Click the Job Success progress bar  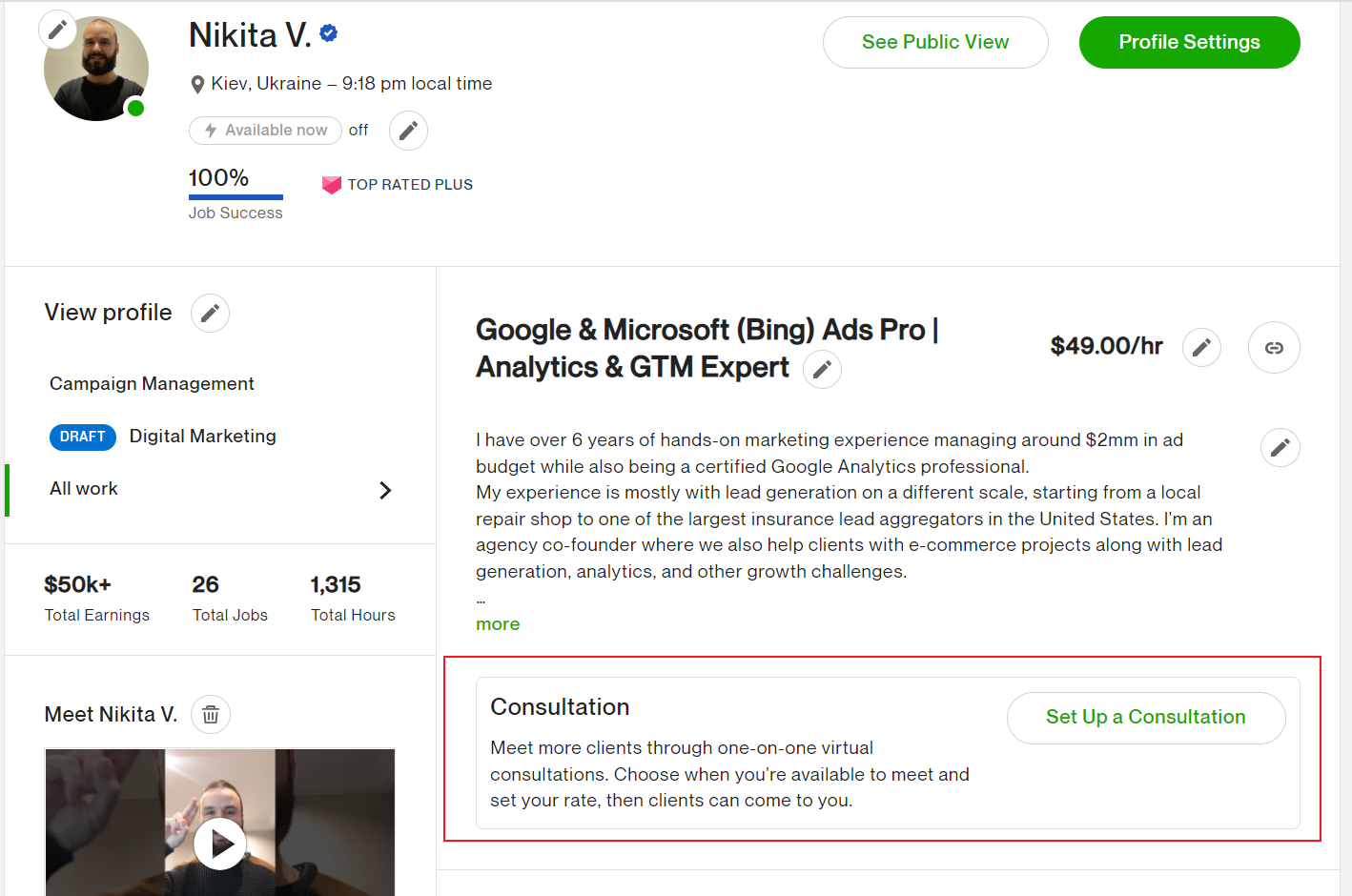(235, 197)
